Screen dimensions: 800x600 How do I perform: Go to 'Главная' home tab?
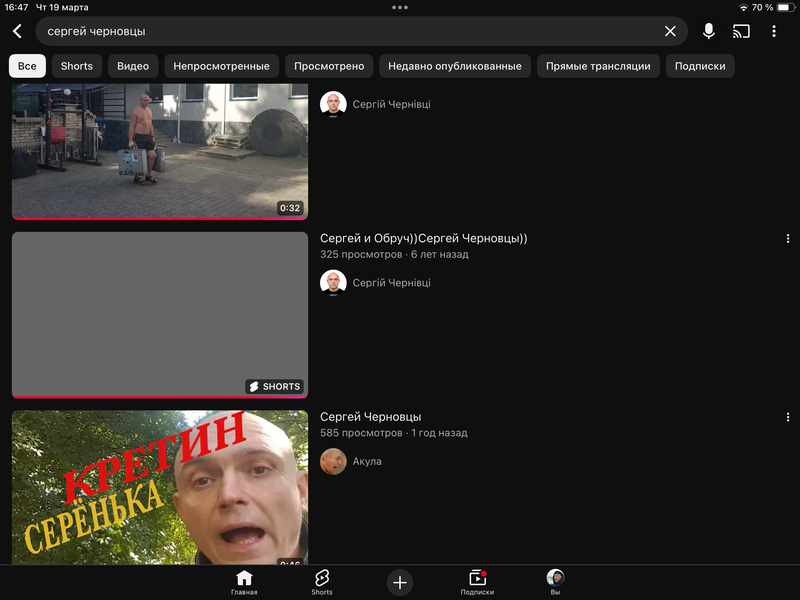[x=244, y=583]
